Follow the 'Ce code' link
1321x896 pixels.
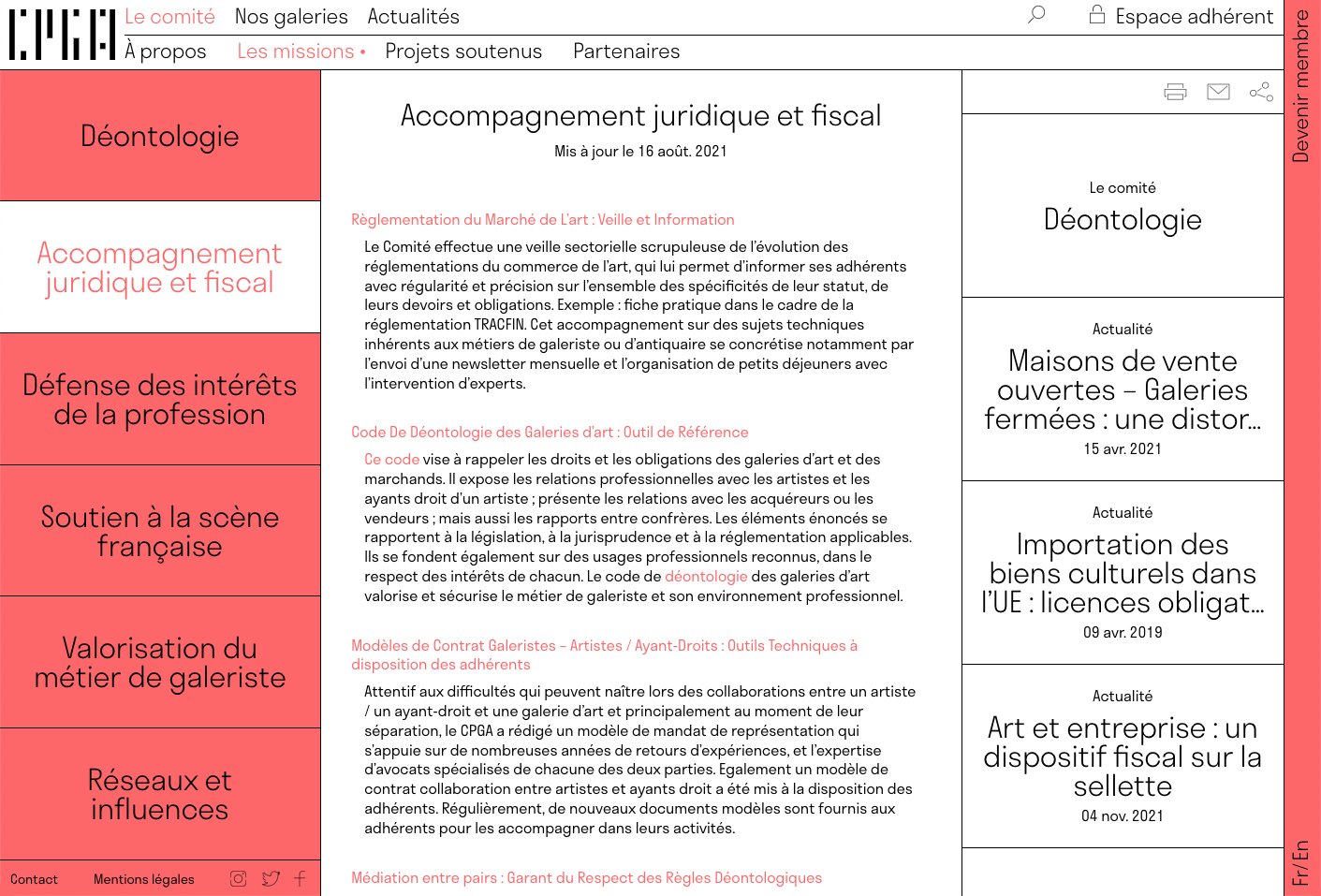point(391,460)
